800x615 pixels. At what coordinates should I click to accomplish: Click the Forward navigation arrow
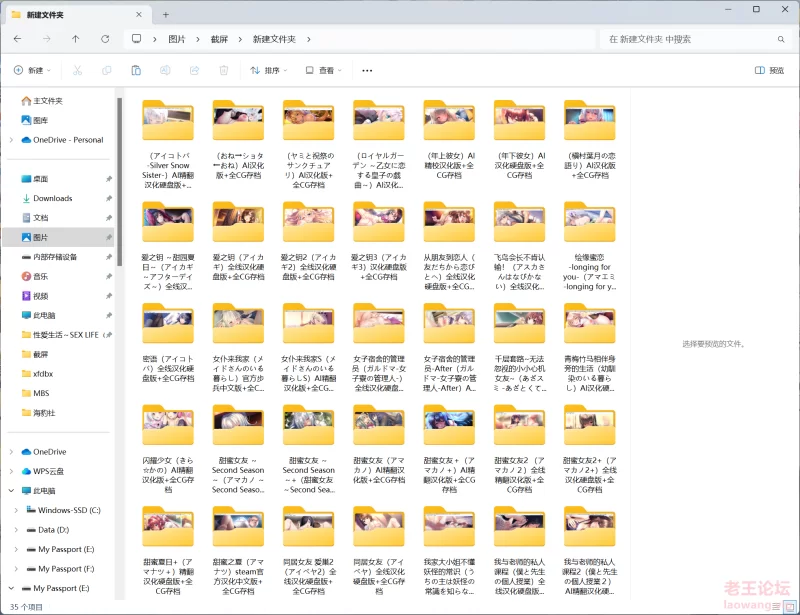[46, 39]
